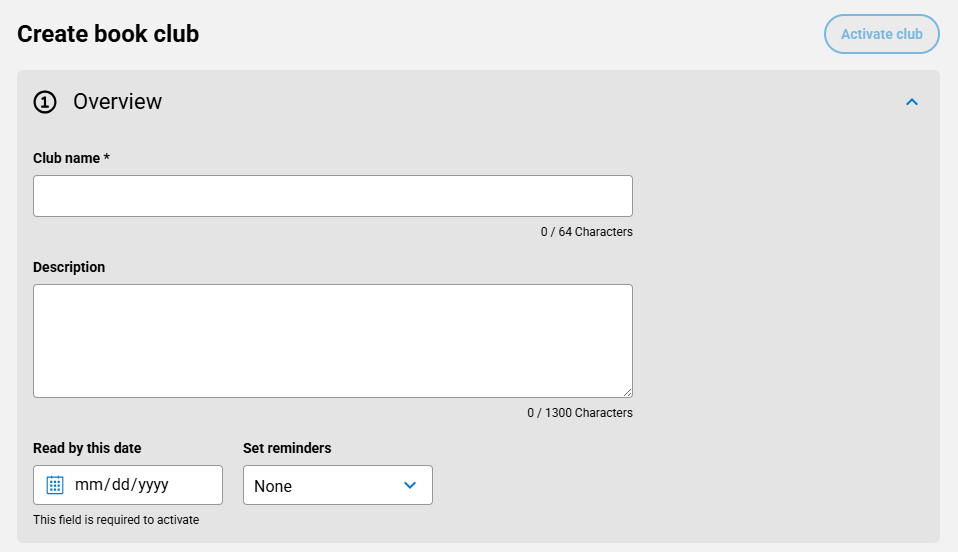The height and width of the screenshot is (552, 958).
Task: Collapse the Overview section with the chevron
Action: click(x=911, y=102)
